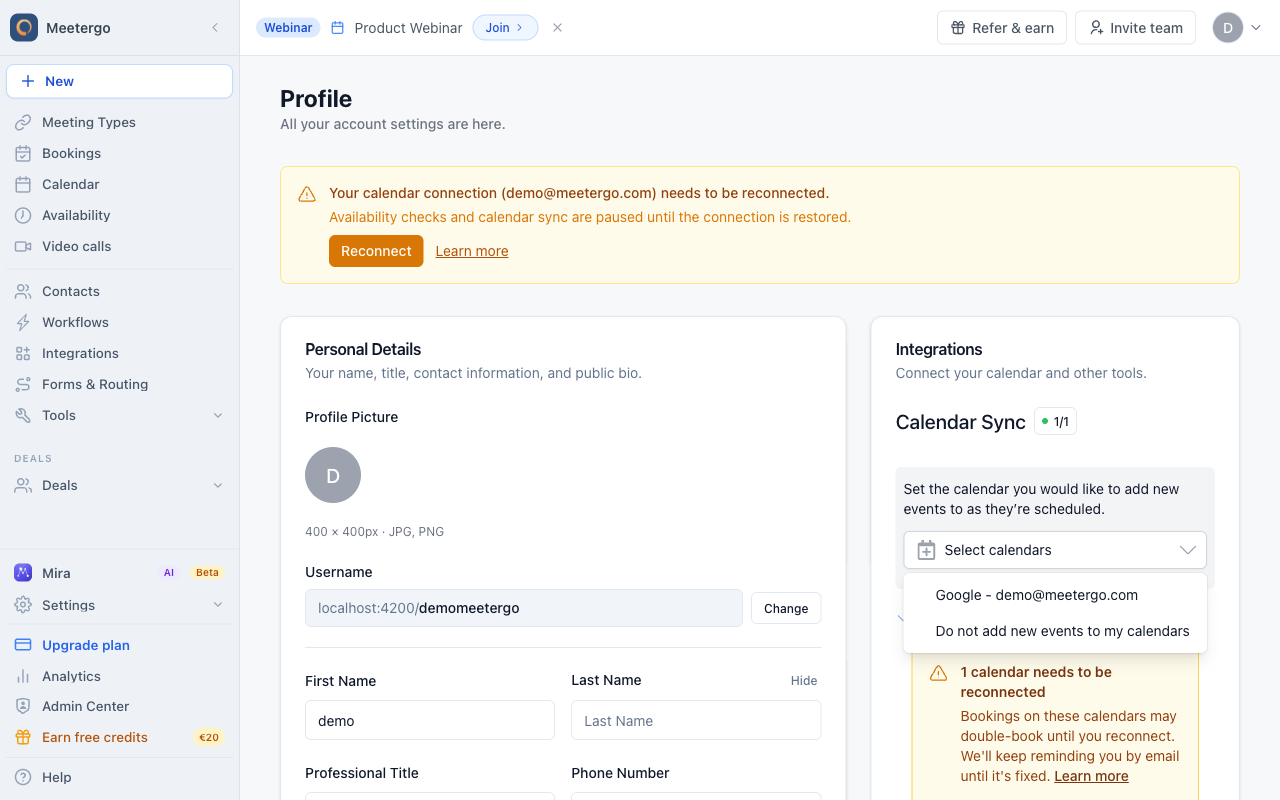1280x800 pixels.
Task: Expand the Settings submenu chevron
Action: [x=218, y=605]
